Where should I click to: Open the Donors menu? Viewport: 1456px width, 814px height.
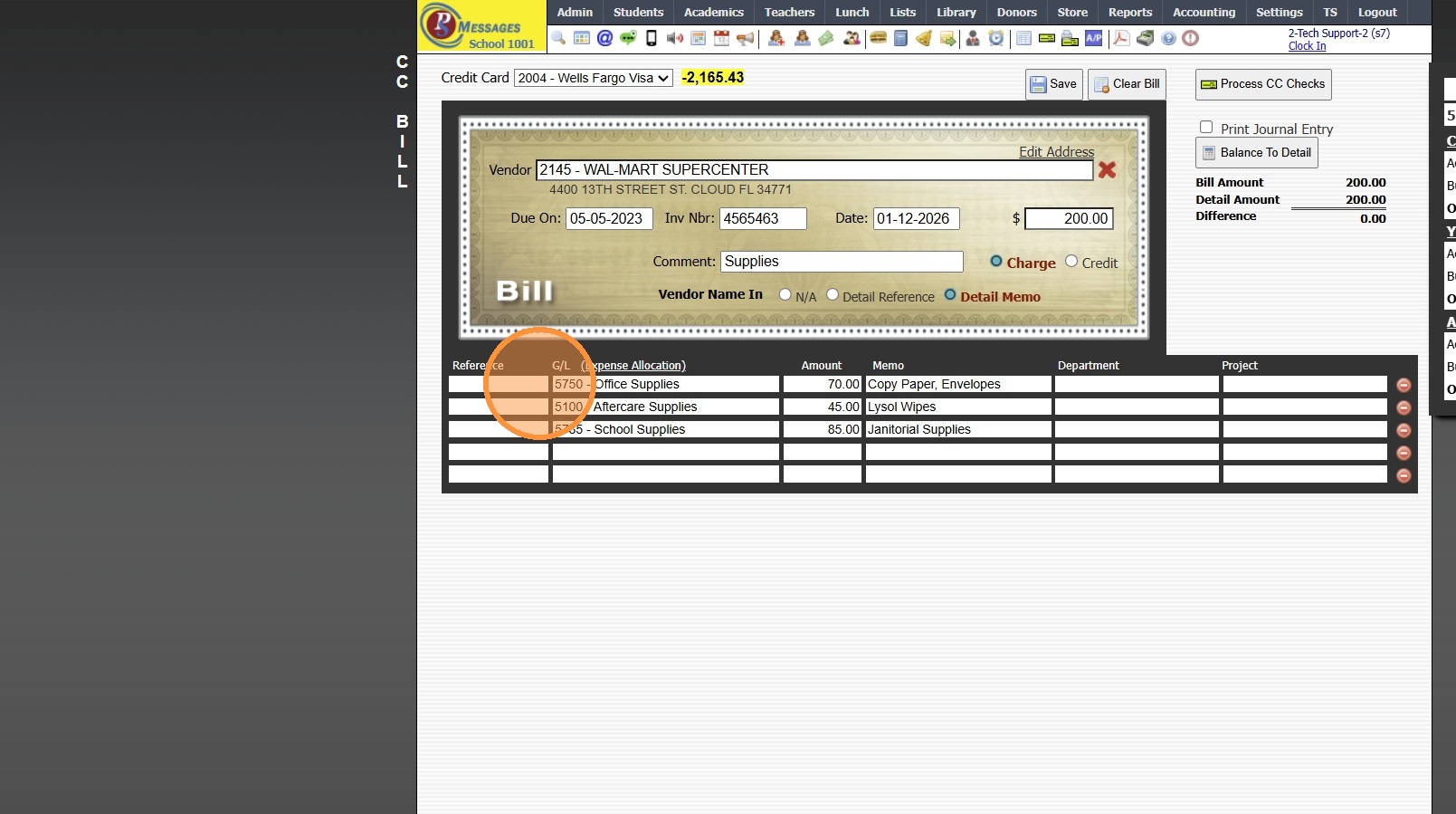[1017, 12]
